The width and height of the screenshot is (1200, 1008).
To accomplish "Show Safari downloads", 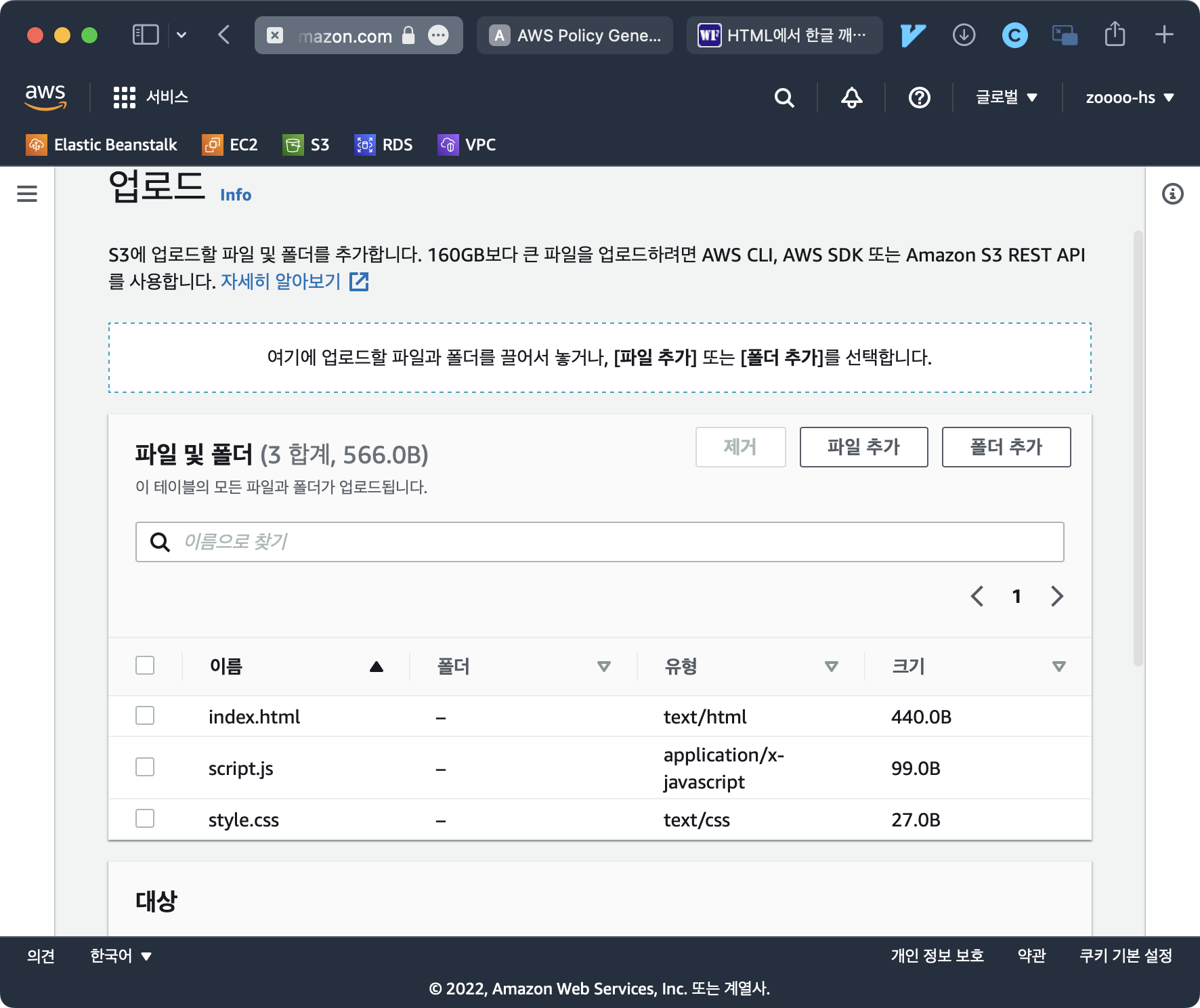I will [964, 35].
